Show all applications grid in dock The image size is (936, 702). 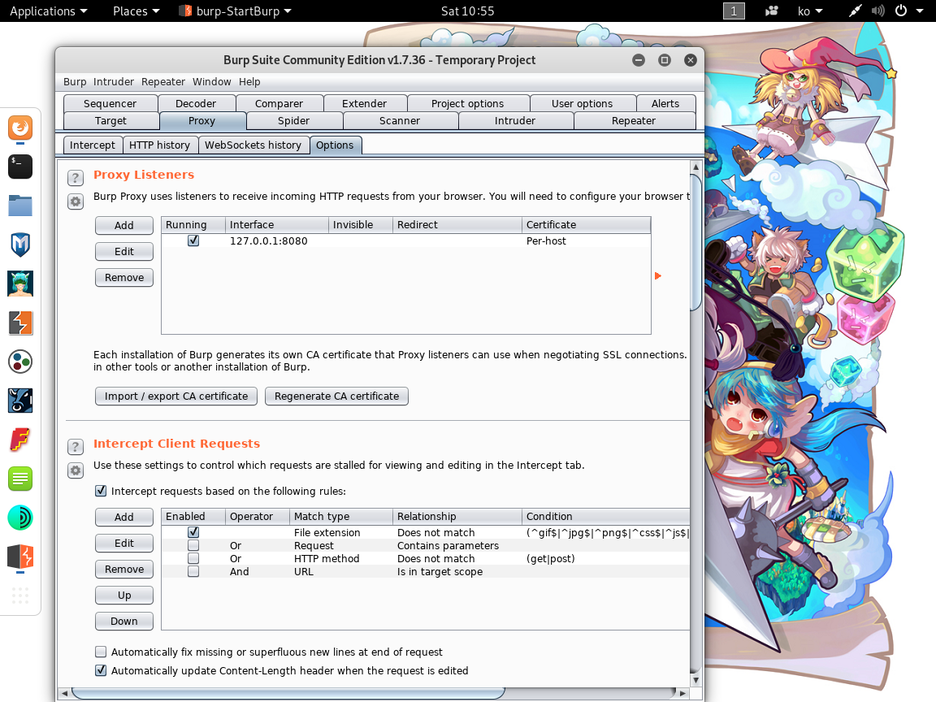[x=20, y=595]
